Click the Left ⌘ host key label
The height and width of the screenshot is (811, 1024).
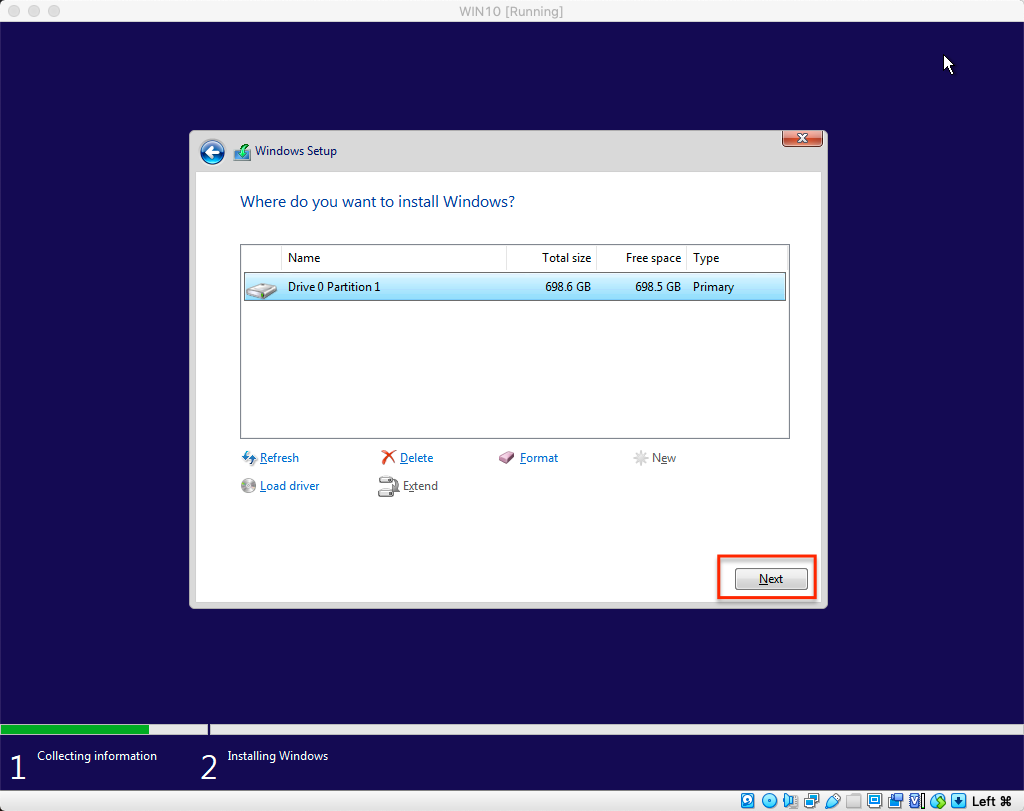click(991, 801)
